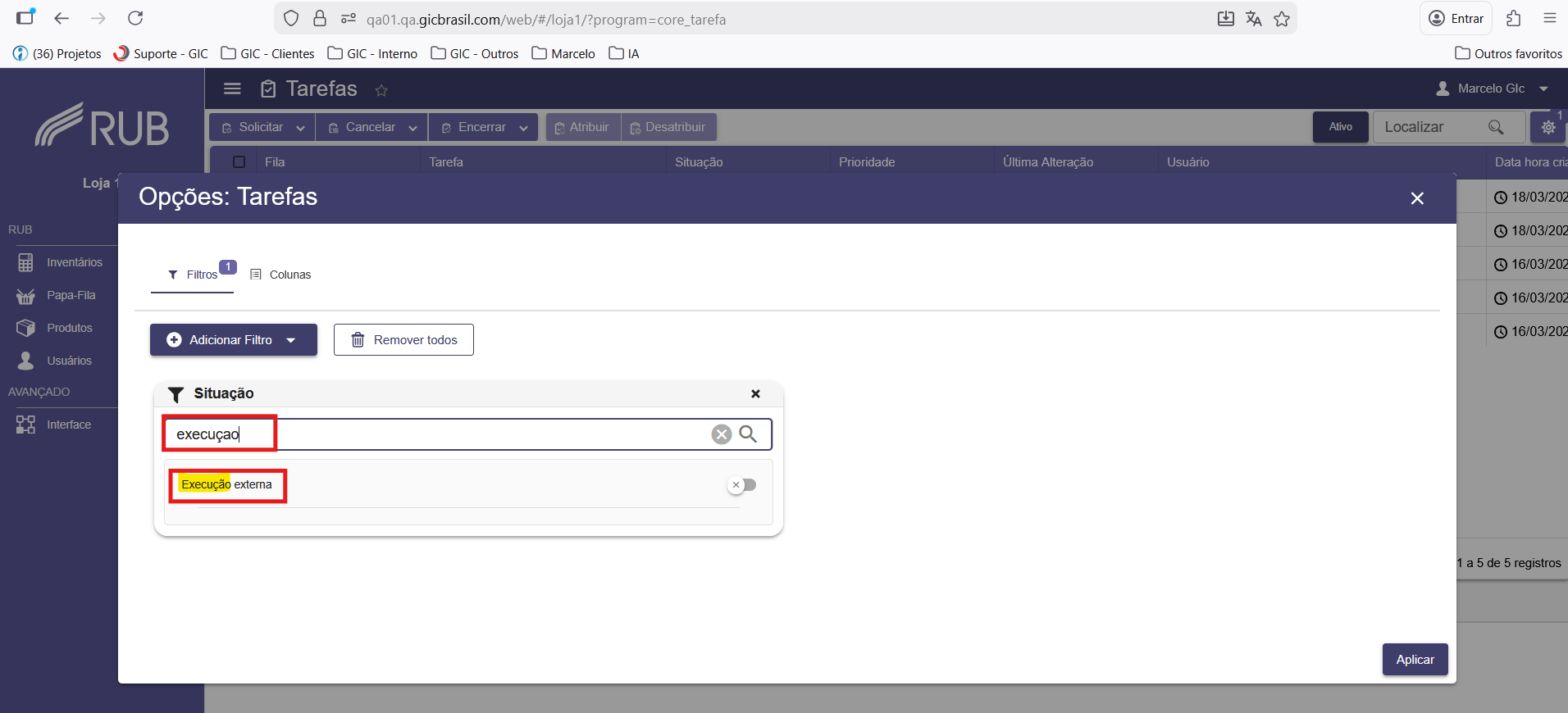Open the GIC - Clientes bookmark folder
Image resolution: width=1568 pixels, height=713 pixels.
point(268,53)
